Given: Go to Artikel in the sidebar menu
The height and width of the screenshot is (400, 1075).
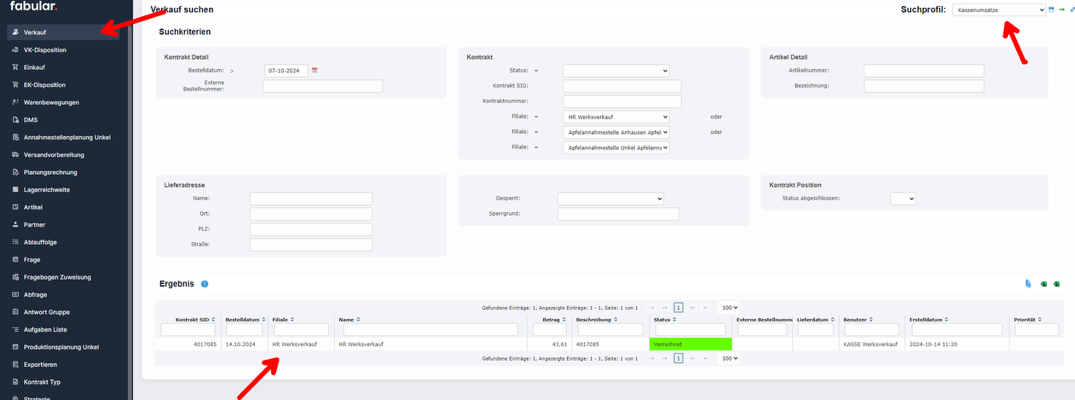Looking at the screenshot, I should [x=34, y=207].
